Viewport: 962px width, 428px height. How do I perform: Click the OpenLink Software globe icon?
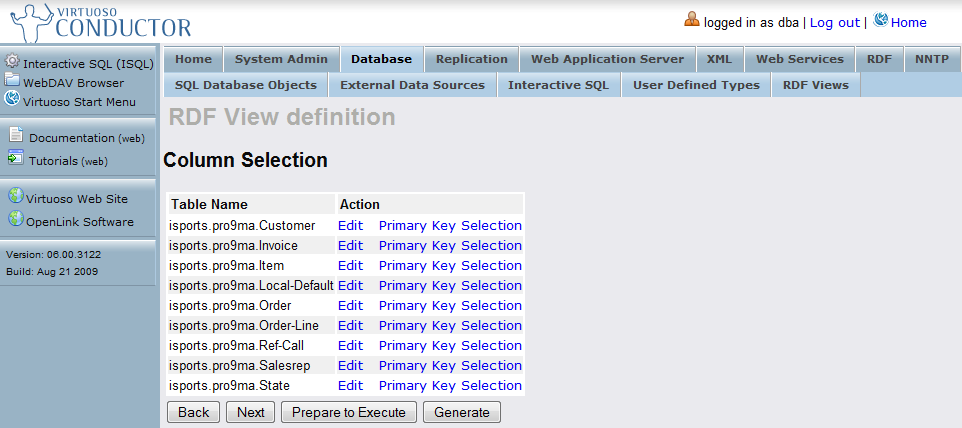click(15, 219)
